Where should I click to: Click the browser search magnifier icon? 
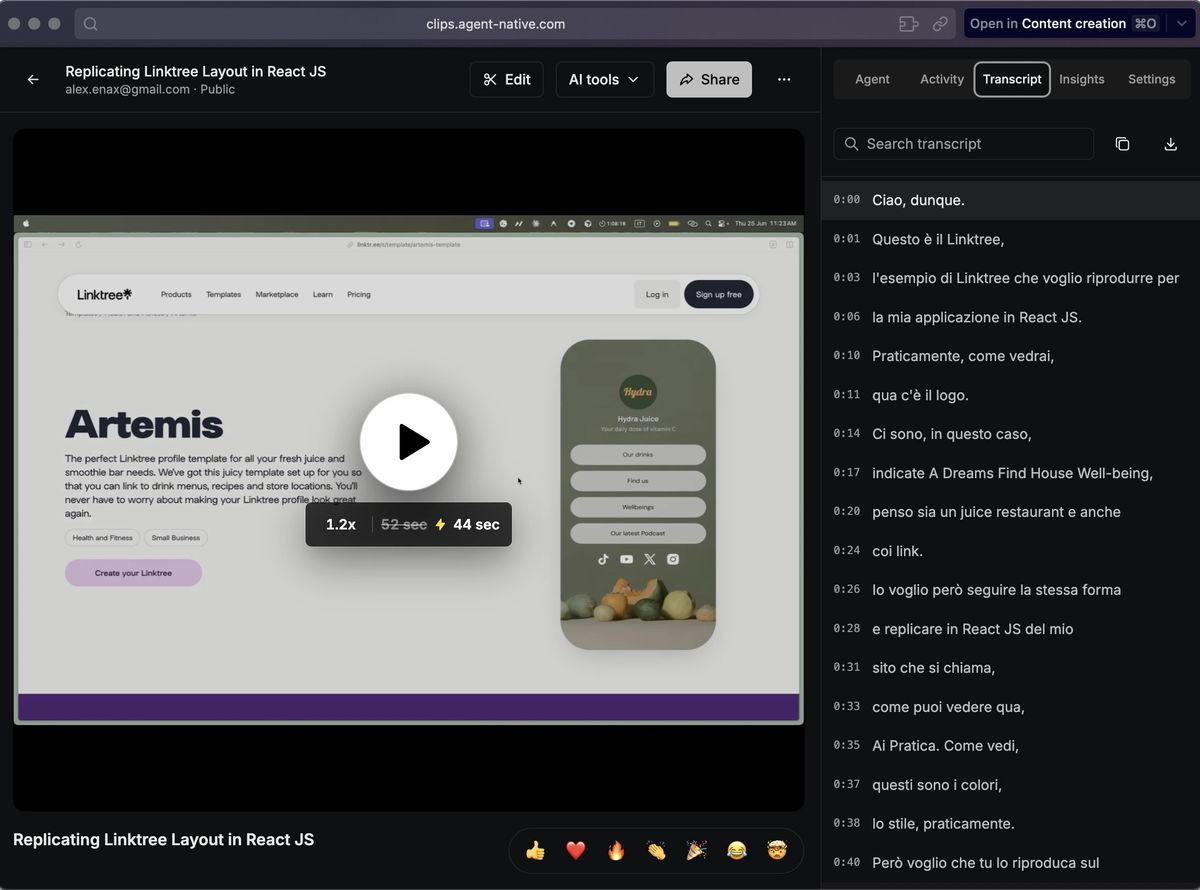[x=90, y=24]
